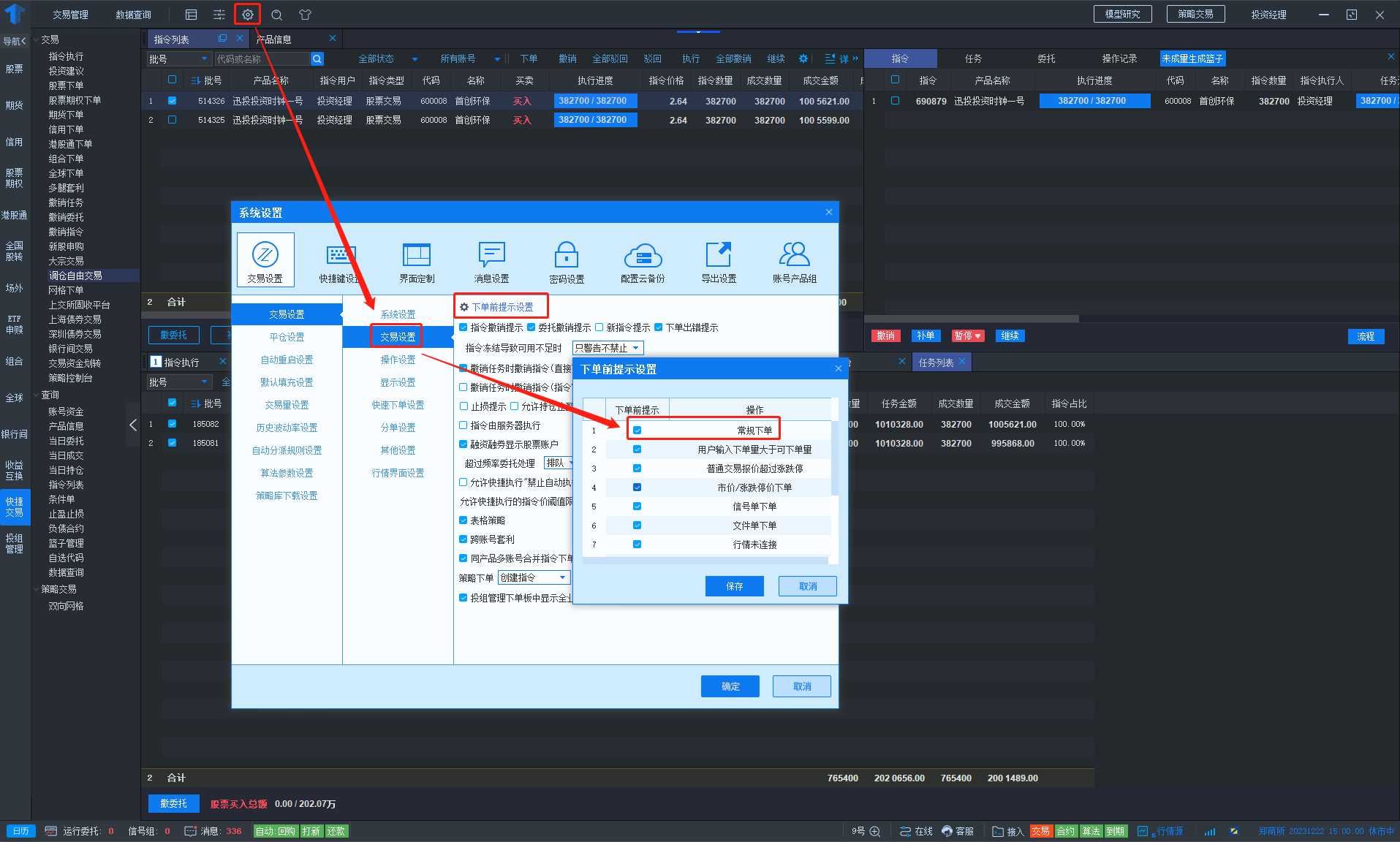Open 所有账号 filter dropdown

[x=470, y=59]
